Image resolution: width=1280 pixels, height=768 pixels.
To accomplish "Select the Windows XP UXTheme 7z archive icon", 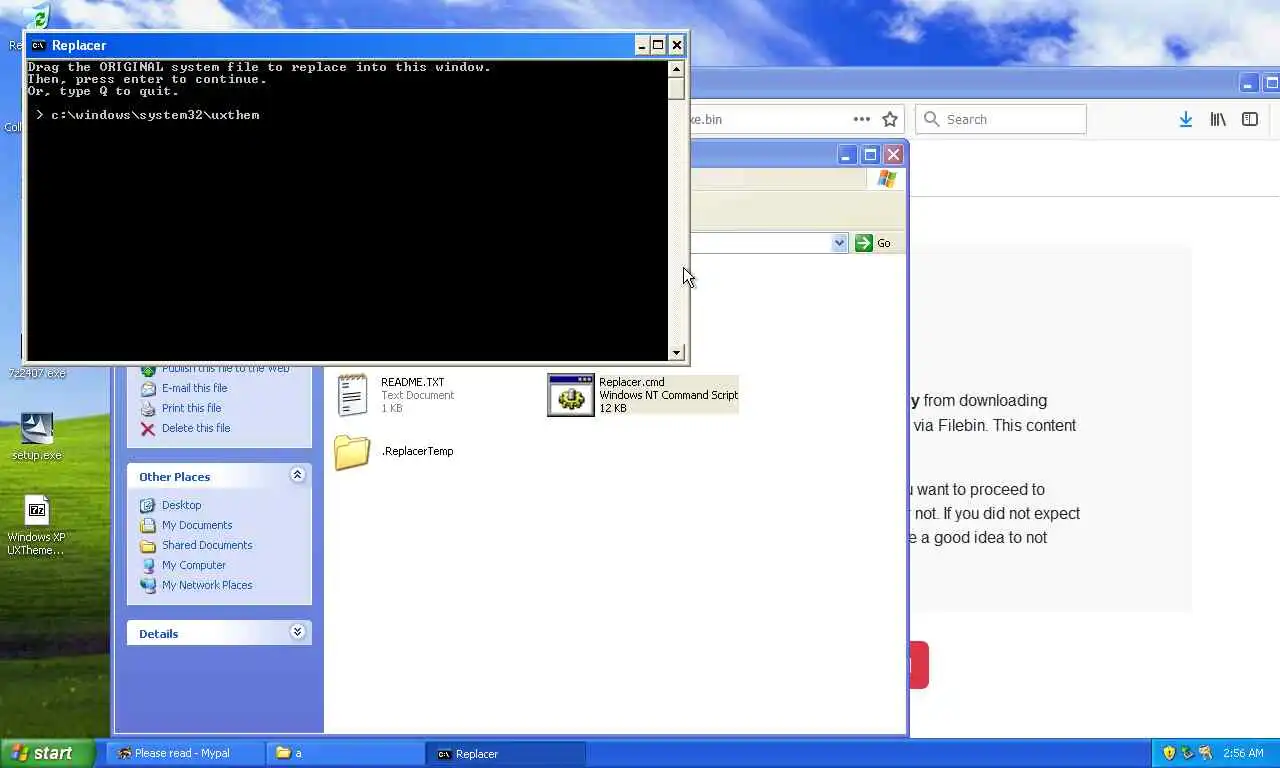I will [37, 511].
